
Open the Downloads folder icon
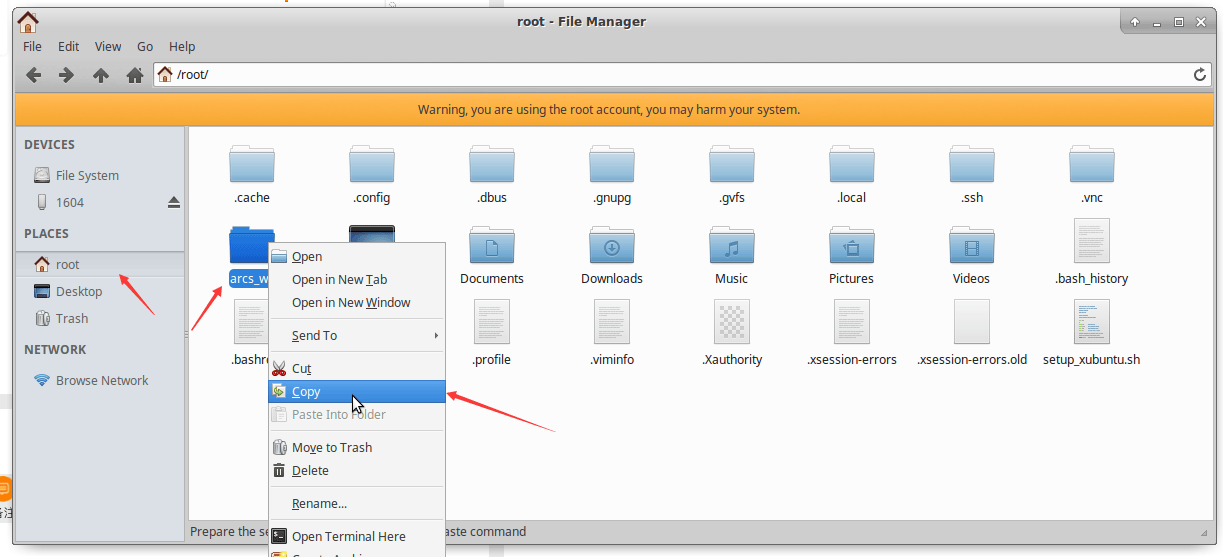pos(612,245)
